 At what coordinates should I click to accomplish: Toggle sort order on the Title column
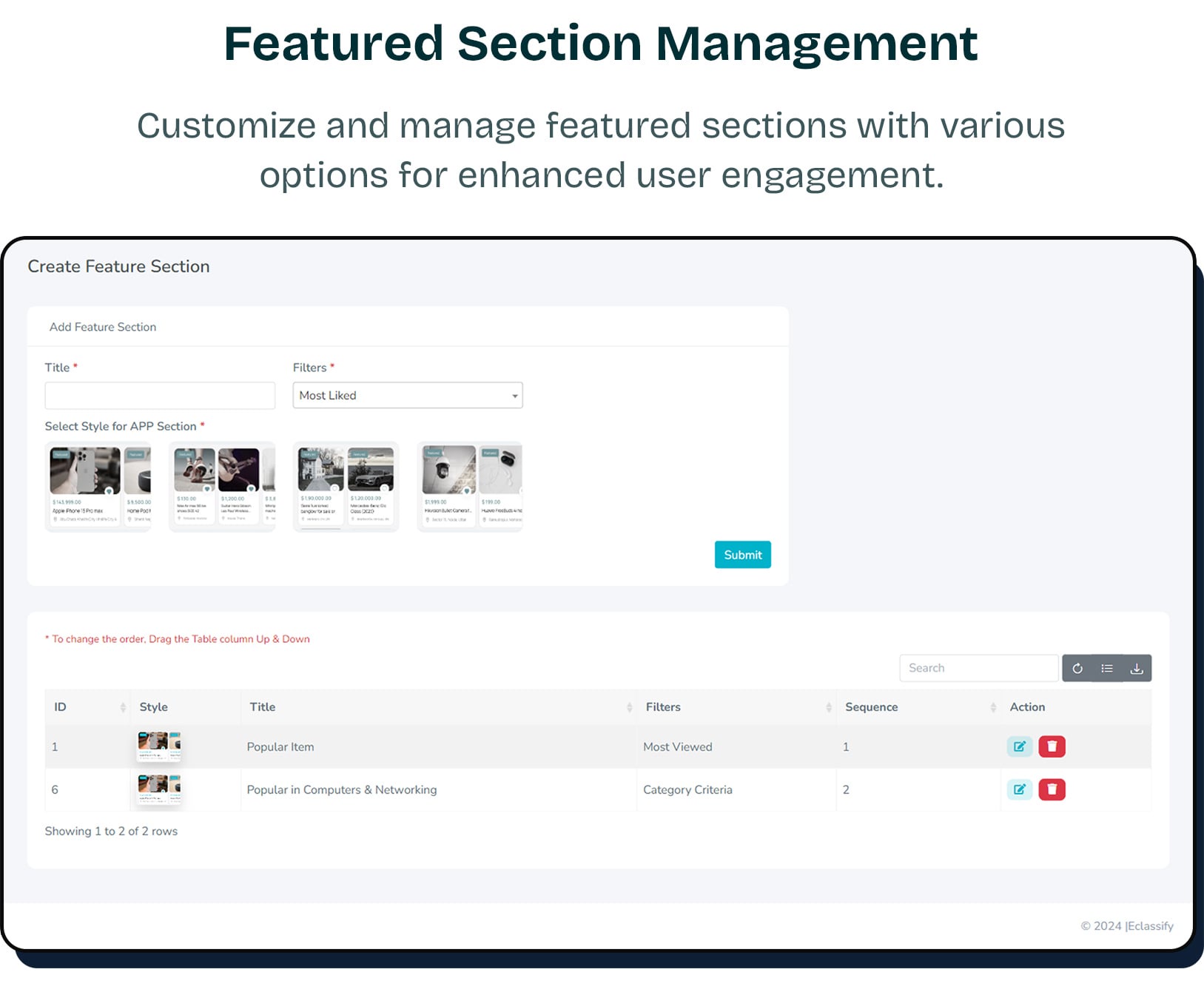pyautogui.click(x=629, y=707)
